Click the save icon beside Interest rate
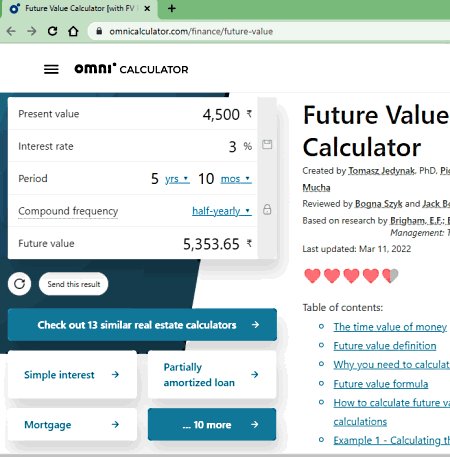This screenshot has width=450, height=457. pyautogui.click(x=267, y=145)
